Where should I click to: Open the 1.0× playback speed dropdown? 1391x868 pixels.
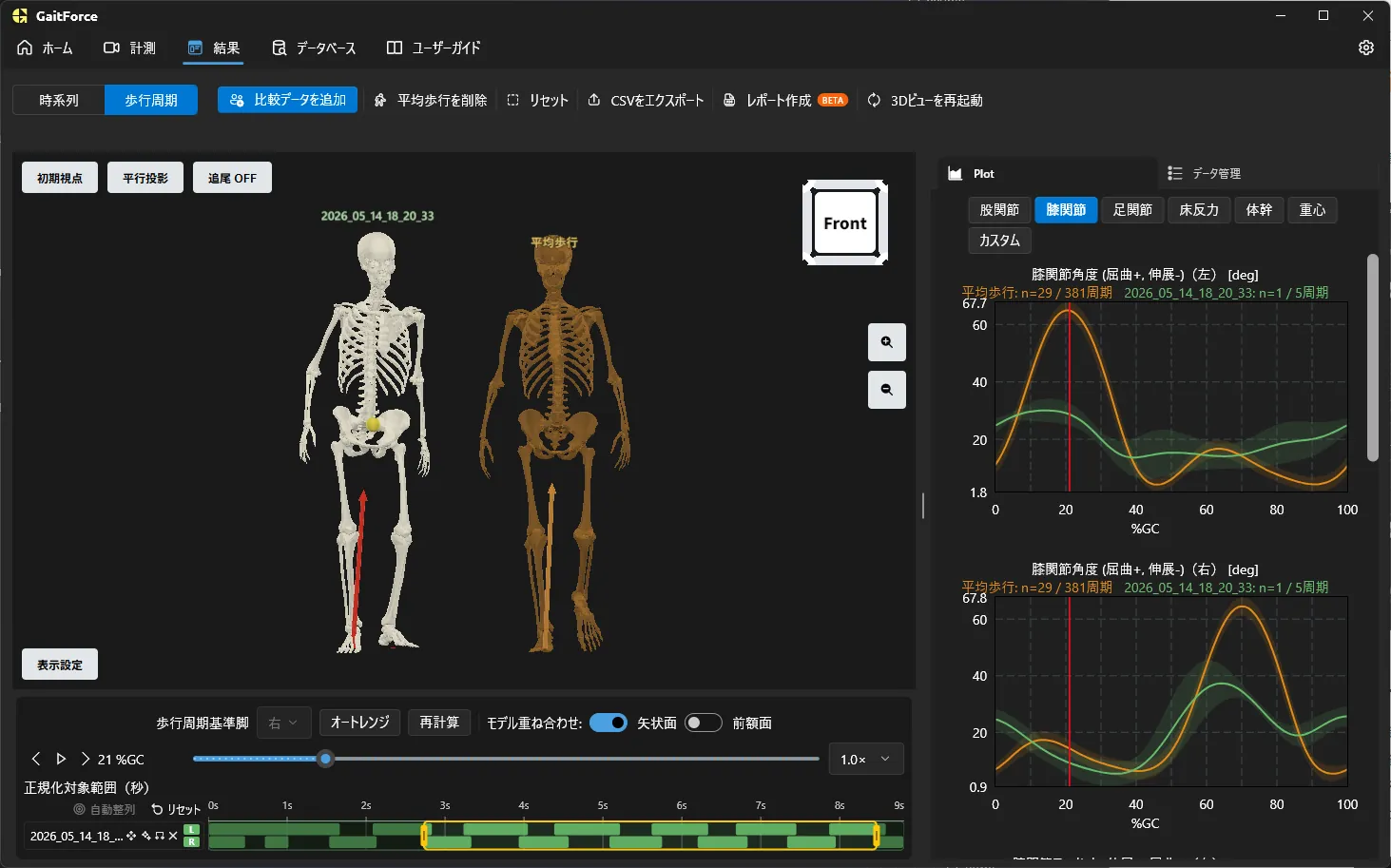click(865, 759)
